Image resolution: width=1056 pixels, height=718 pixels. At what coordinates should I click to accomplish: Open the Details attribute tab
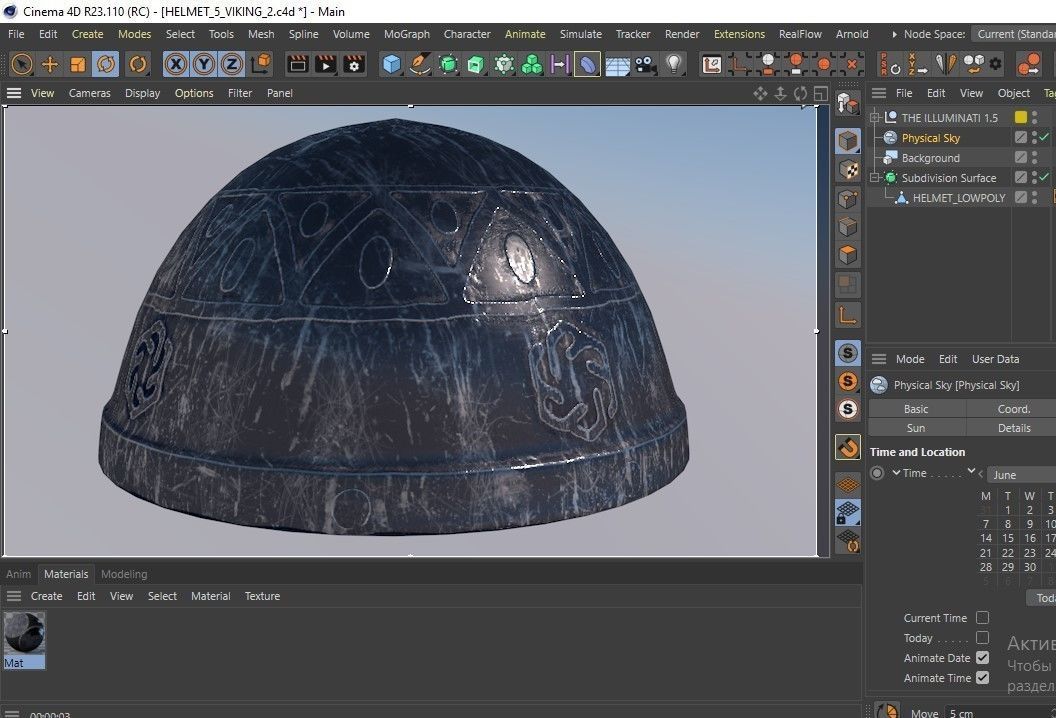(x=1014, y=428)
